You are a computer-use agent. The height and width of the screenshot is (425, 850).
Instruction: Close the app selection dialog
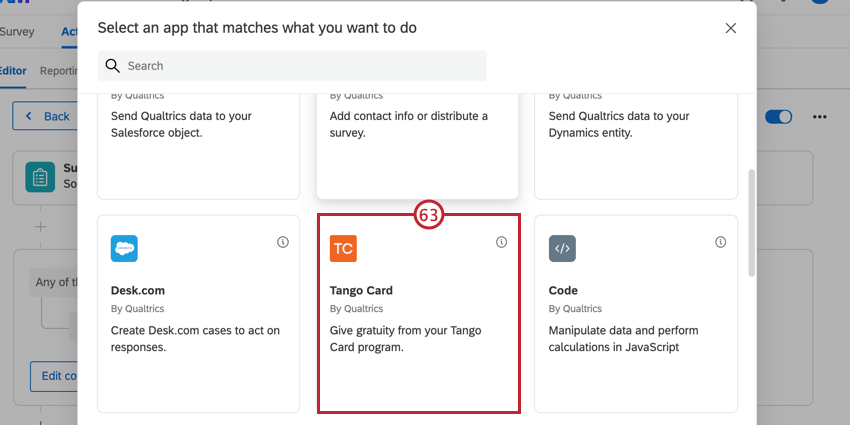(x=731, y=28)
